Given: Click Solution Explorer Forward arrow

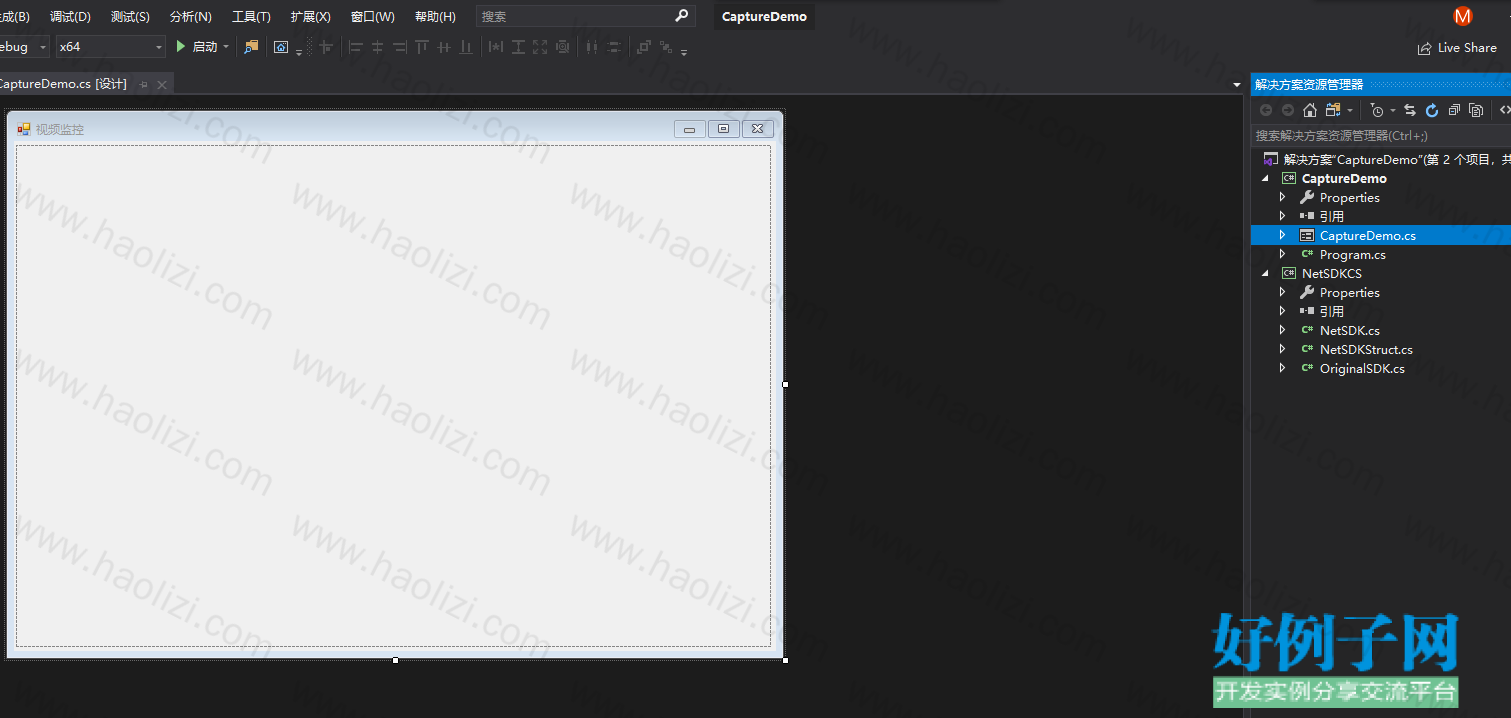Looking at the screenshot, I should tap(1288, 110).
